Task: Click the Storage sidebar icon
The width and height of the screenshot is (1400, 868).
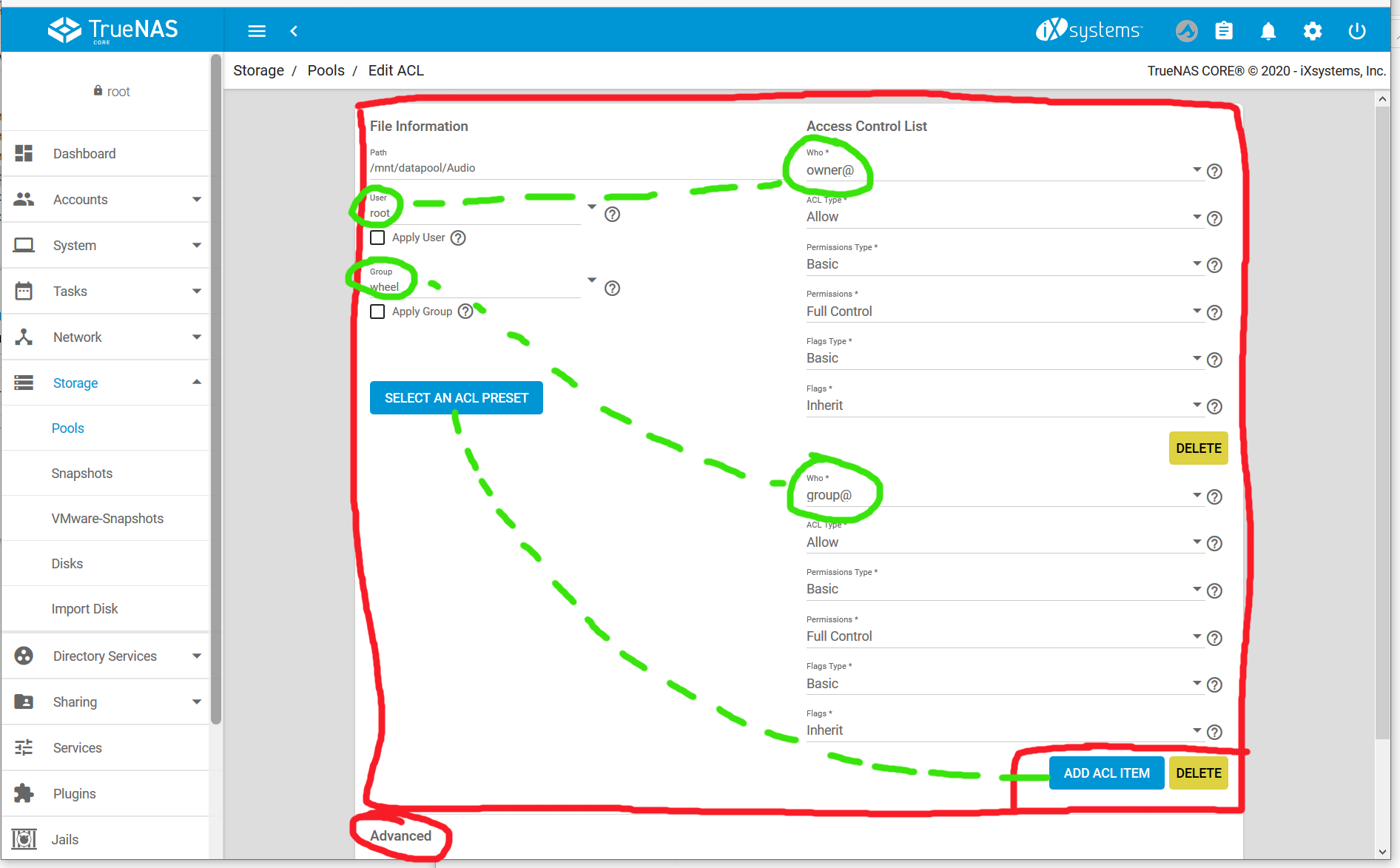Action: click(x=24, y=383)
